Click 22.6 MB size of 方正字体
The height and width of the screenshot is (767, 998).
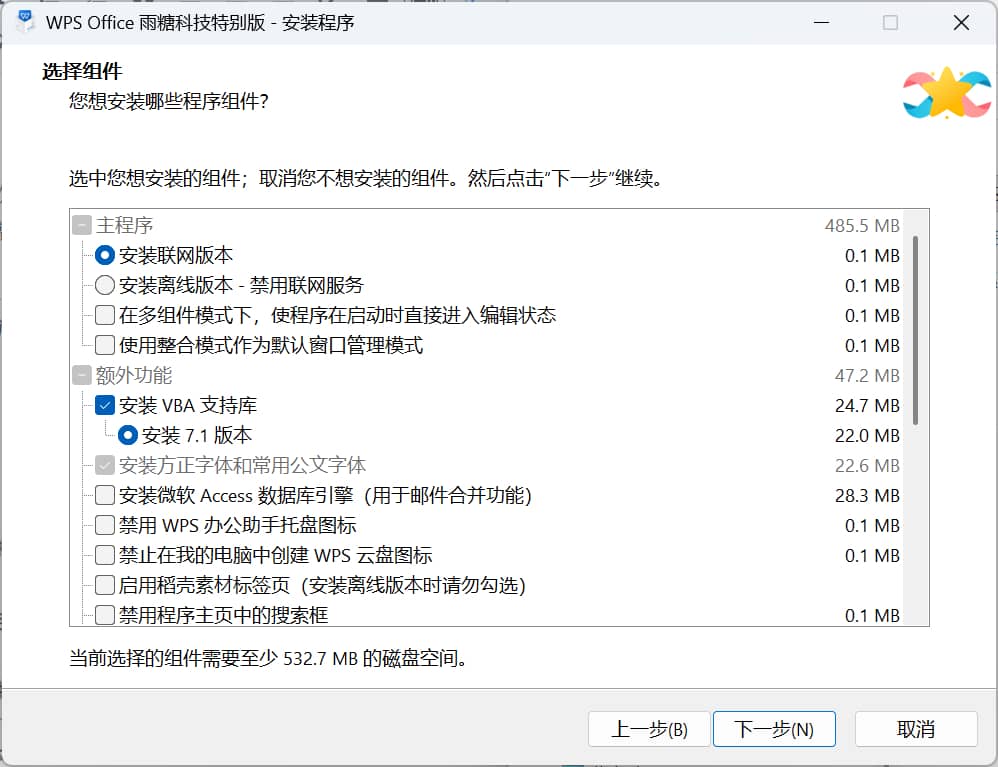click(867, 466)
